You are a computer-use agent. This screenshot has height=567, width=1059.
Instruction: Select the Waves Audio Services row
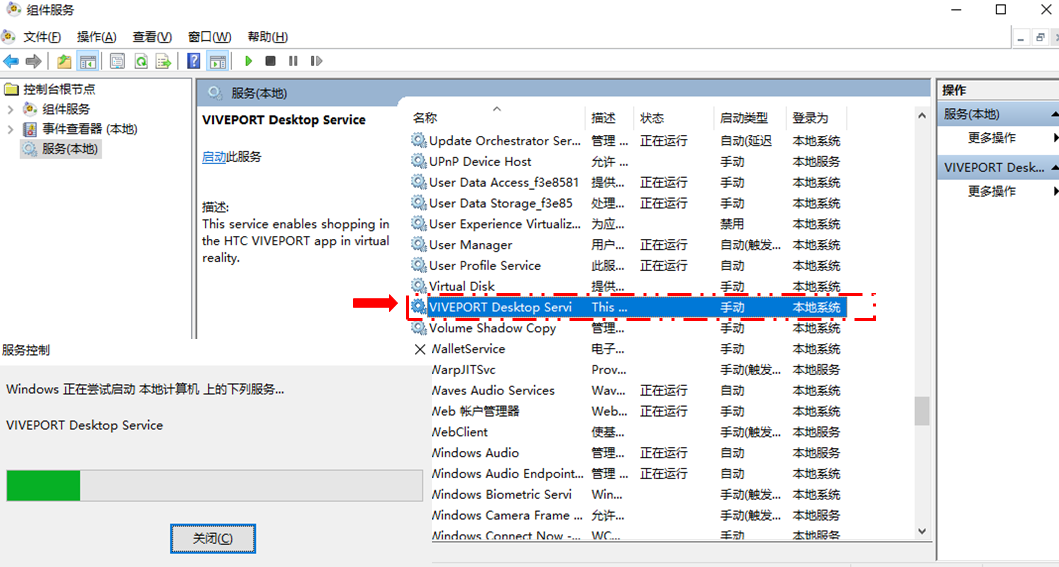(x=639, y=391)
